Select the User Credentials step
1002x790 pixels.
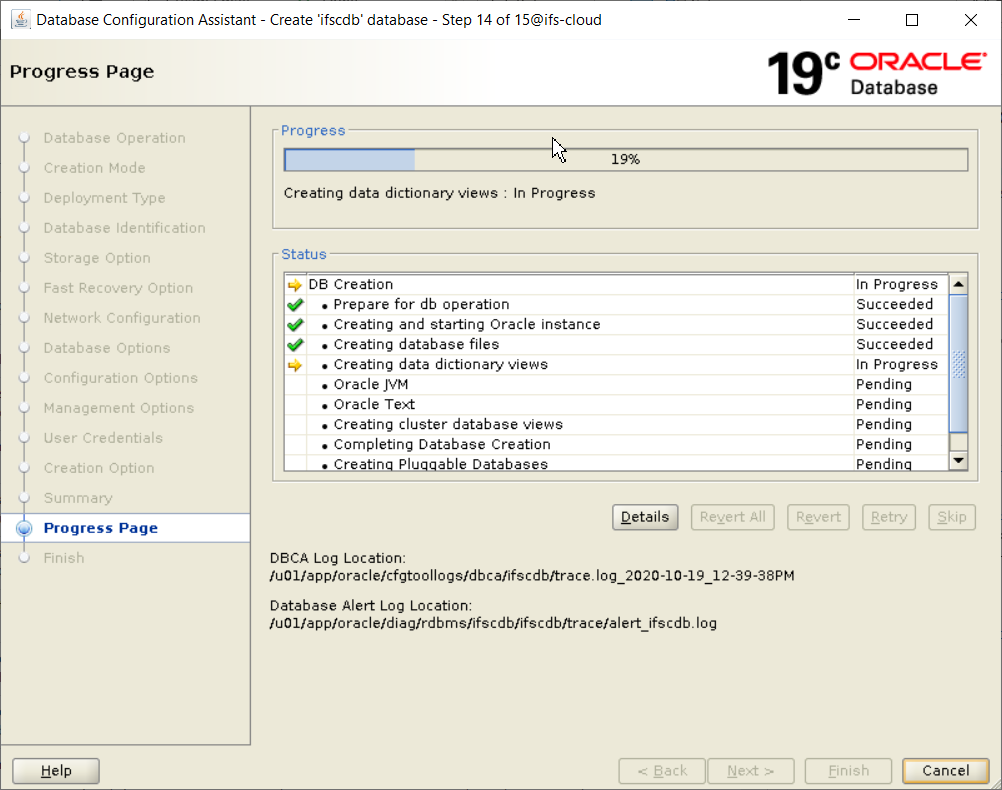(103, 438)
